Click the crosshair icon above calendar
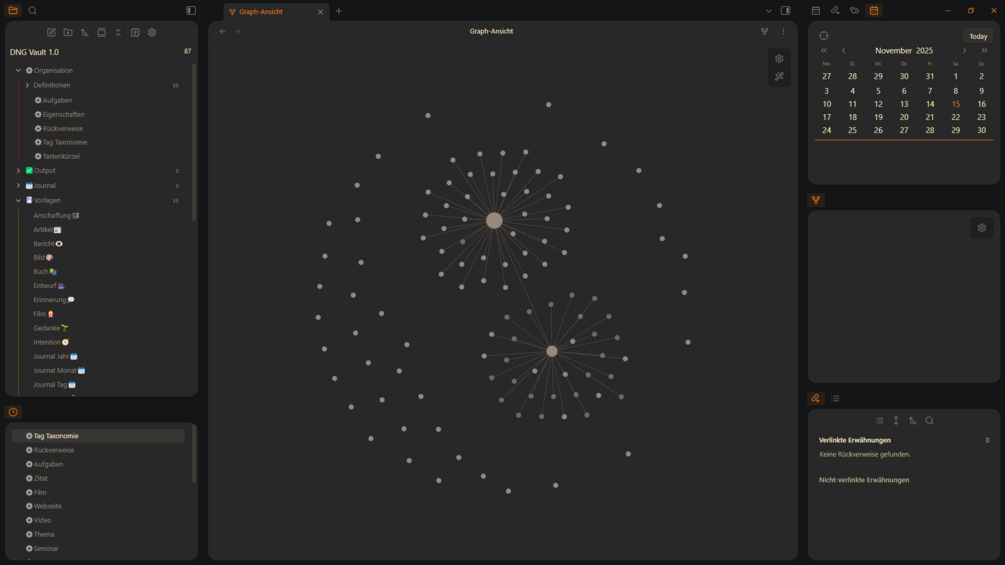 (824, 36)
